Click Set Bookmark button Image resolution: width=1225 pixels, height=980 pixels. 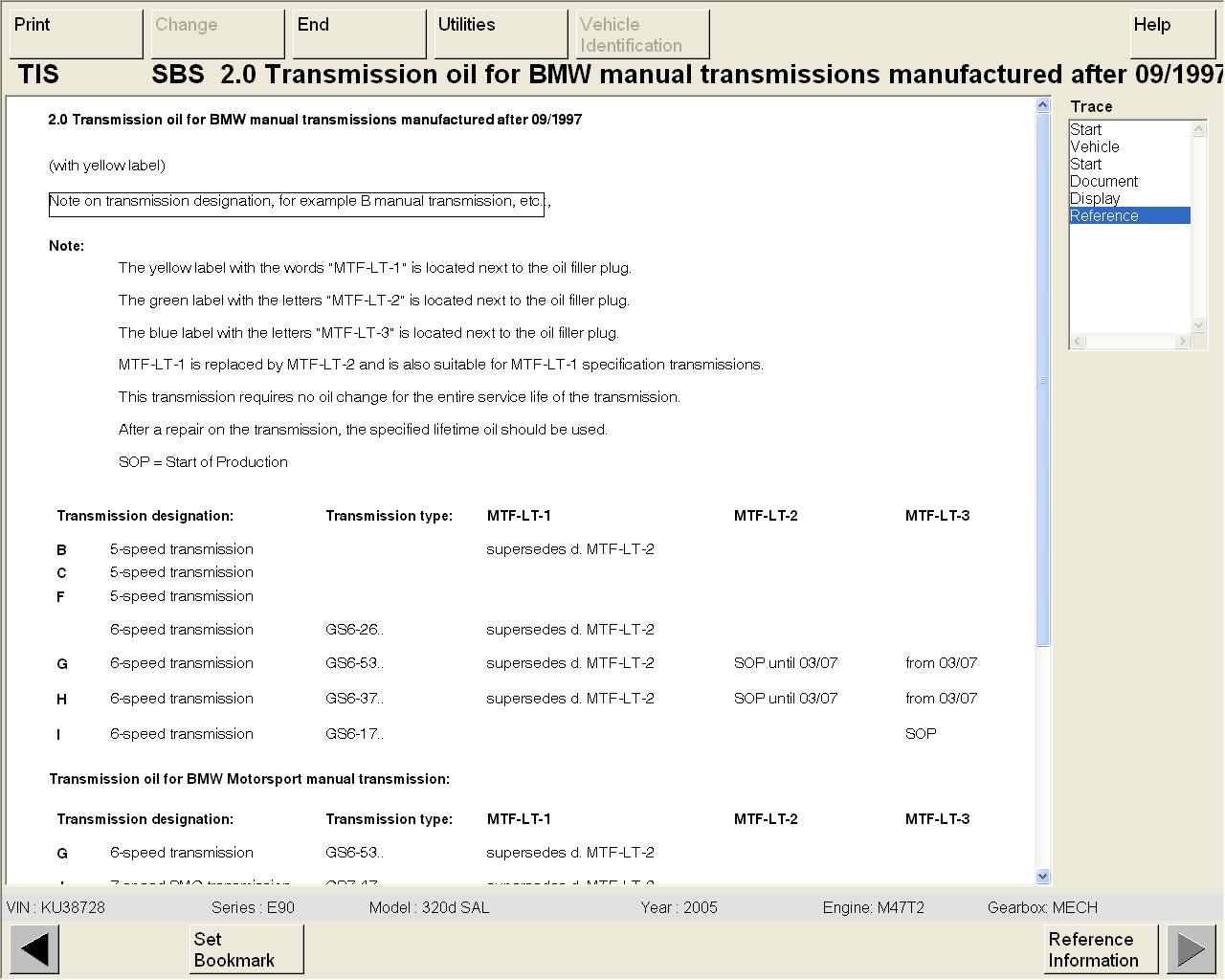point(246,948)
